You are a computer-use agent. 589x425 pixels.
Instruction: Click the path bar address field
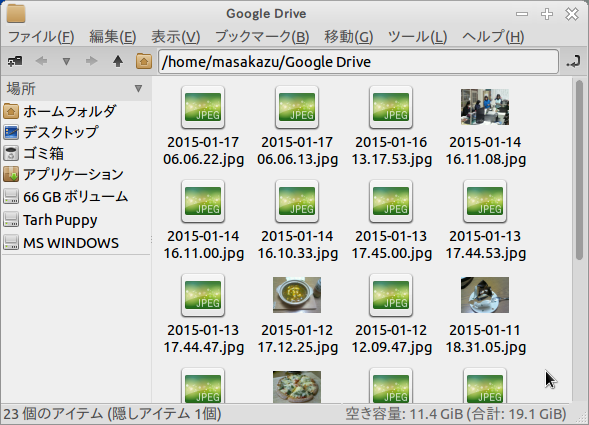[x=358, y=62]
